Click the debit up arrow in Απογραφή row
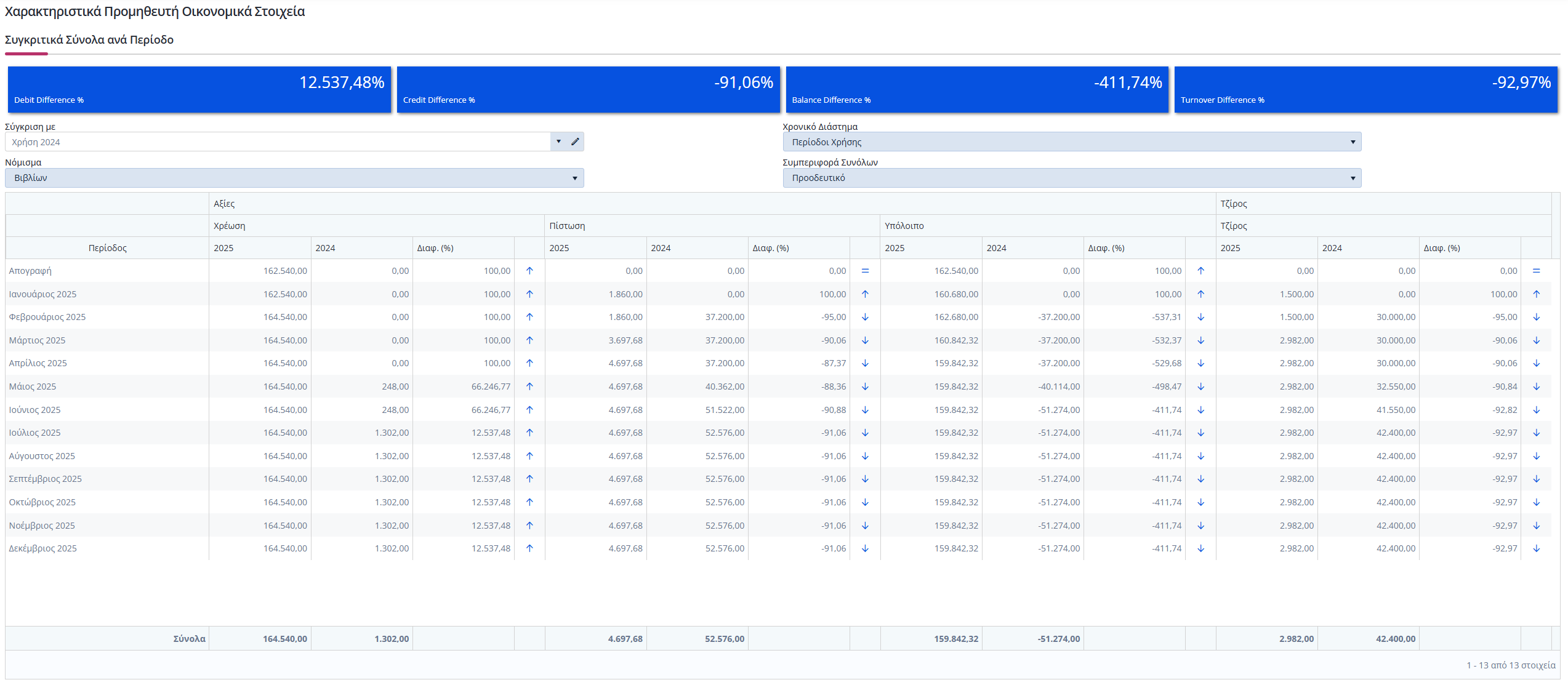 (x=529, y=271)
